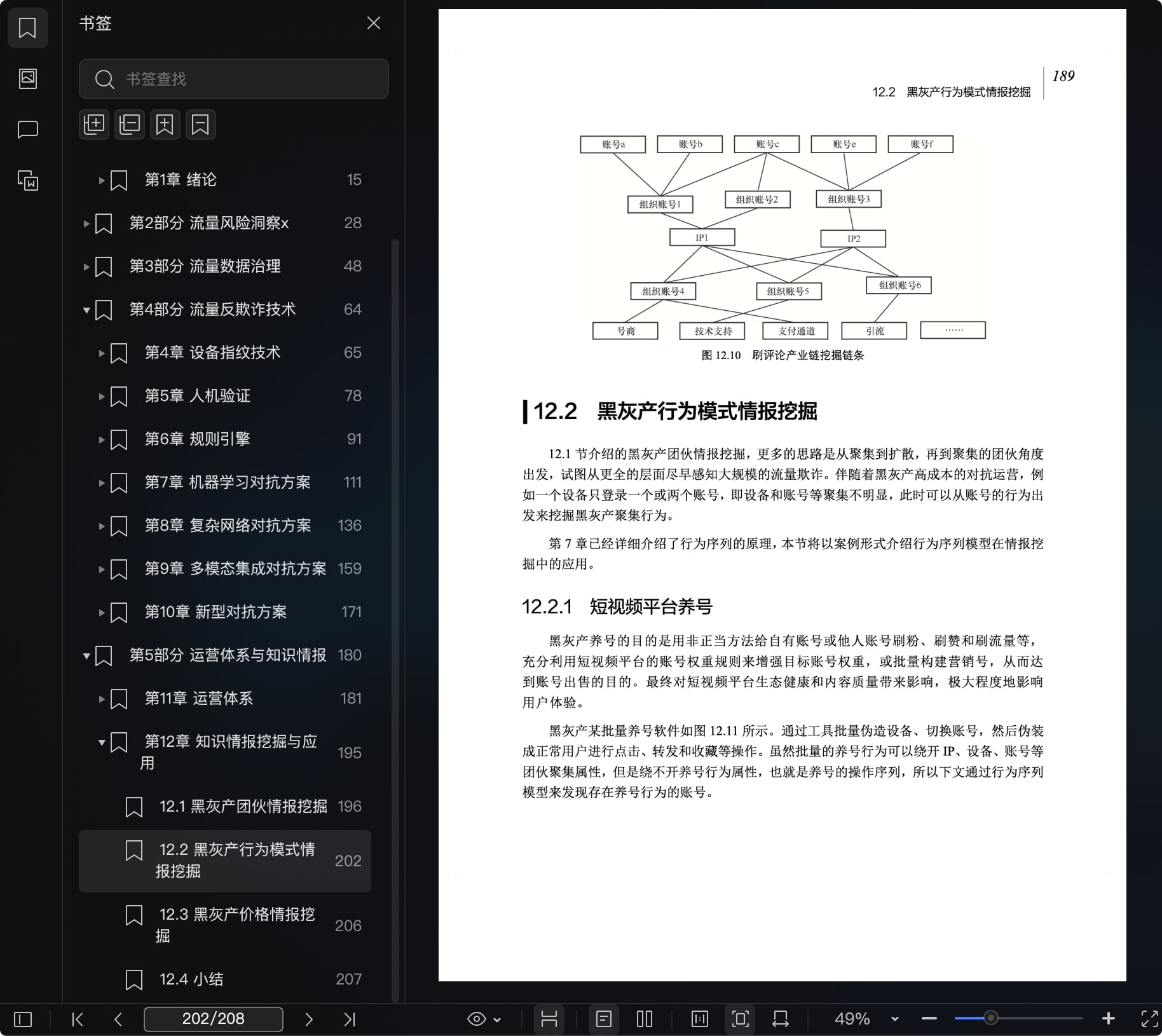Collapse 第12章 知识情报挖掘与应用

click(101, 742)
